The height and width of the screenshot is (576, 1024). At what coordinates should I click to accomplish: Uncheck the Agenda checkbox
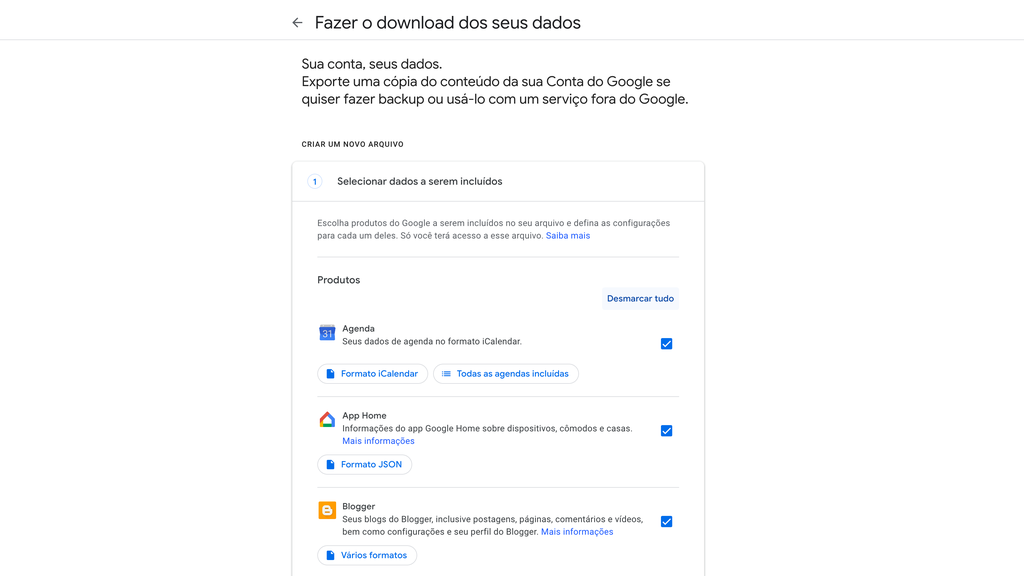point(666,344)
